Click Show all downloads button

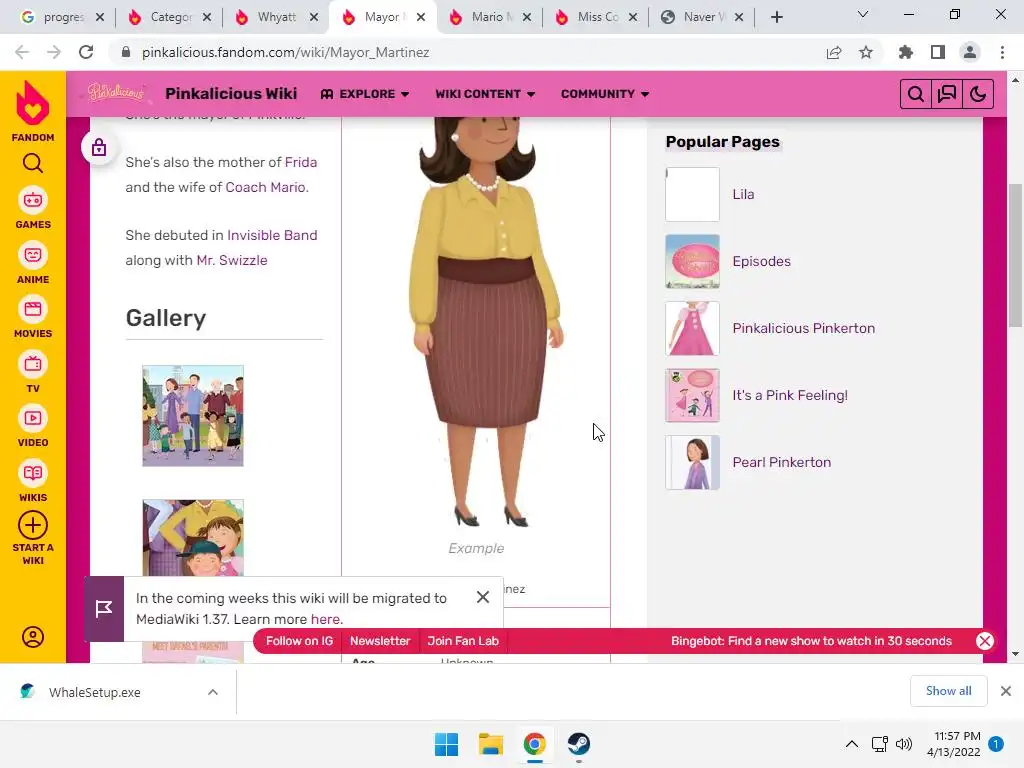coord(948,691)
